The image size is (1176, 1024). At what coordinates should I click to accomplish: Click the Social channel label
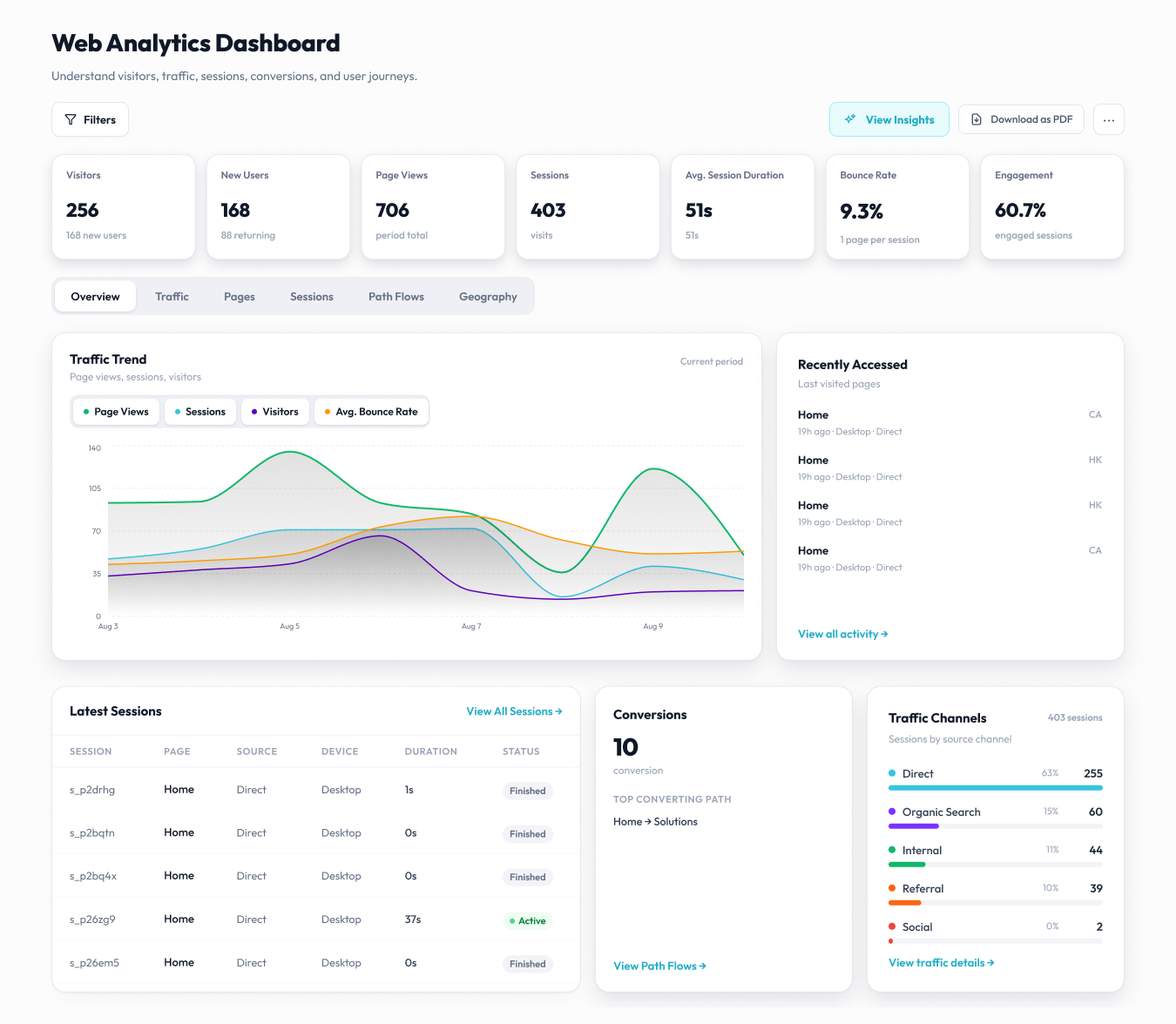917,926
